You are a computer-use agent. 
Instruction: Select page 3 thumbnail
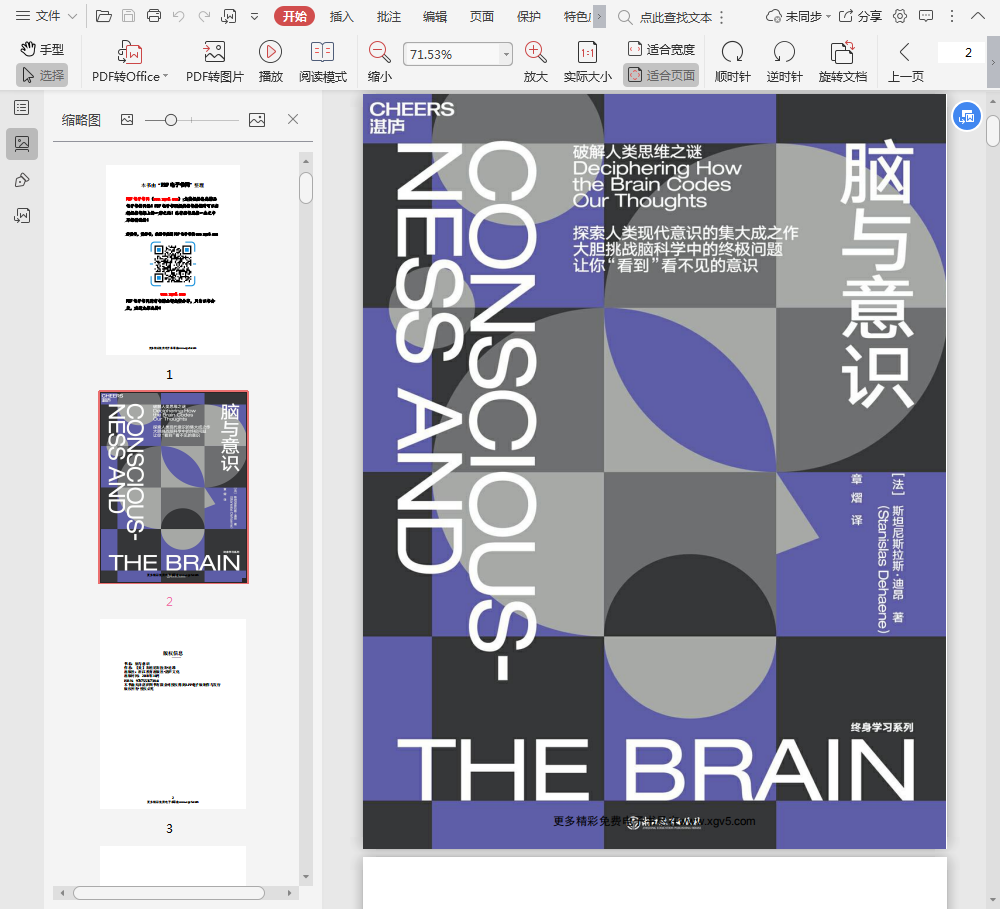(173, 714)
